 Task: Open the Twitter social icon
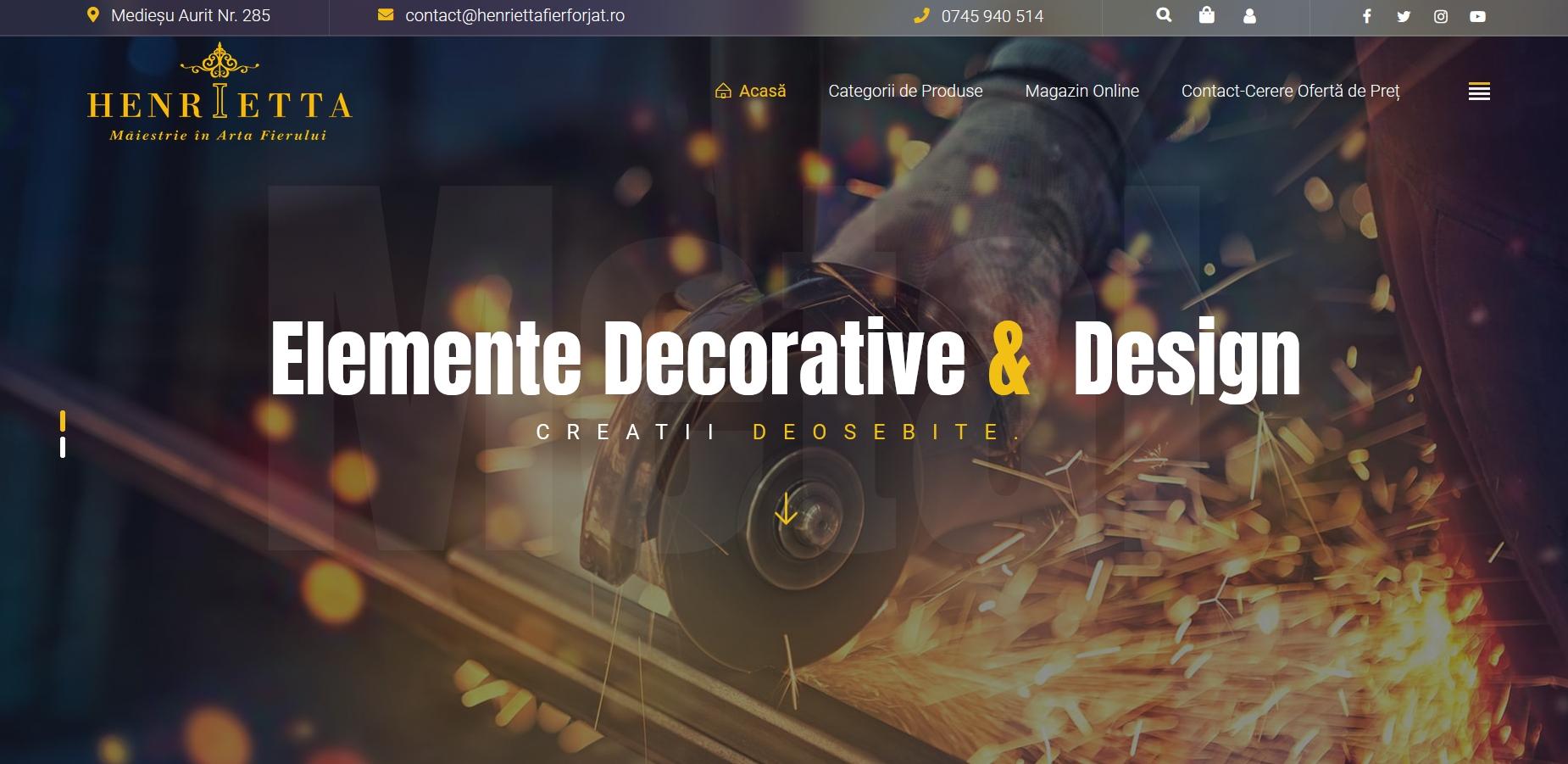(x=1404, y=16)
